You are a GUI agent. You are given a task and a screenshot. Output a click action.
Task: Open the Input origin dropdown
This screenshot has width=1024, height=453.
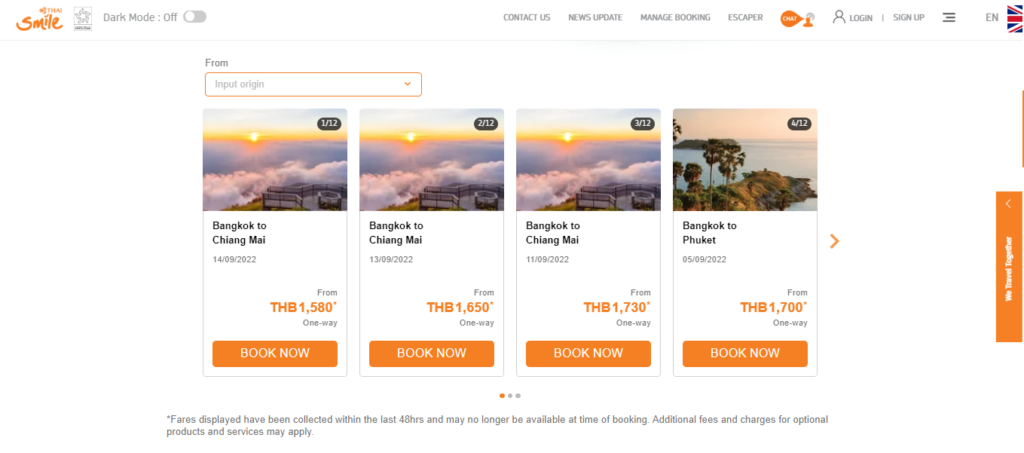tap(313, 84)
